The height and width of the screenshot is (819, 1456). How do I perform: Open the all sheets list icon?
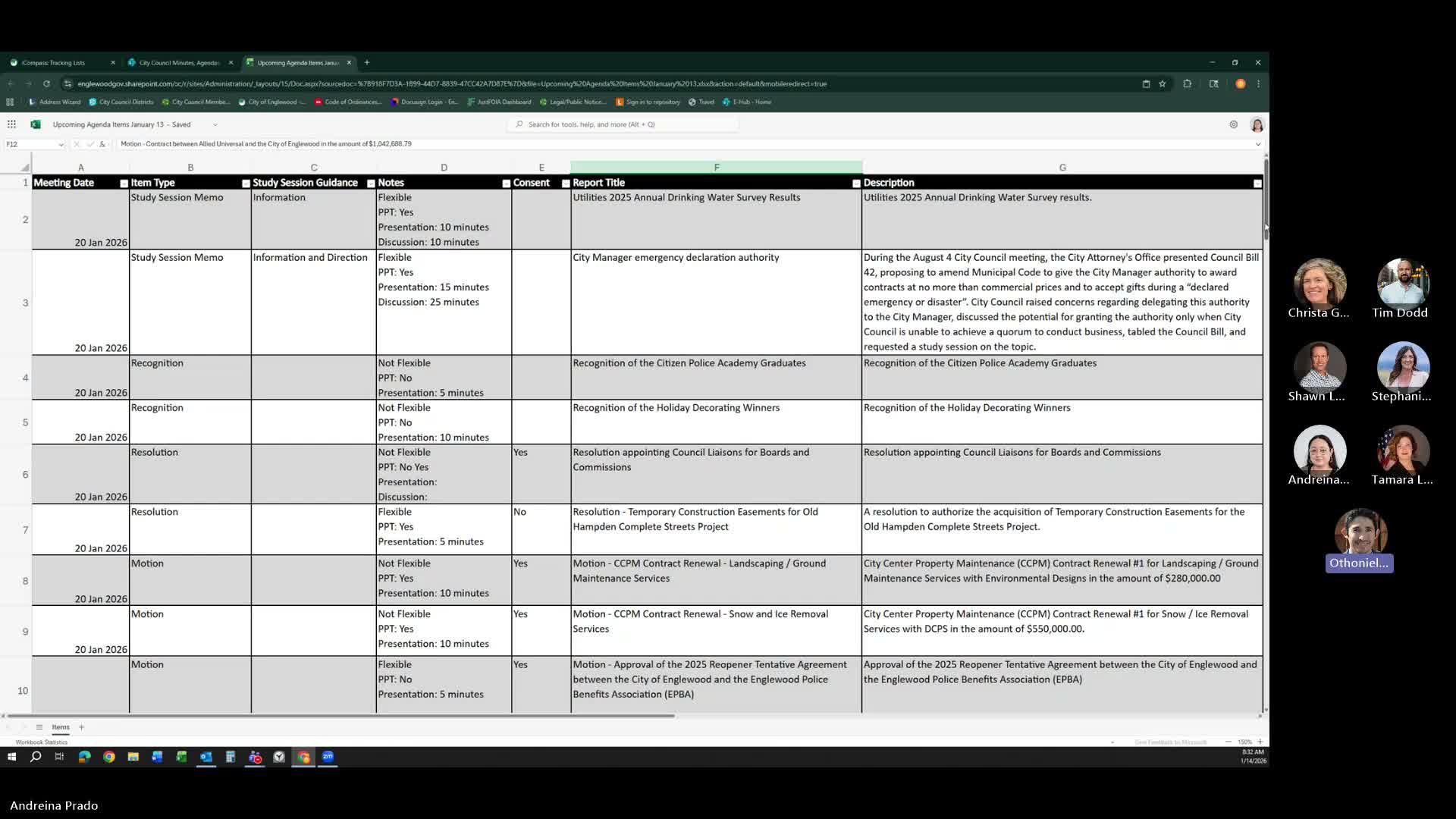click(x=39, y=727)
